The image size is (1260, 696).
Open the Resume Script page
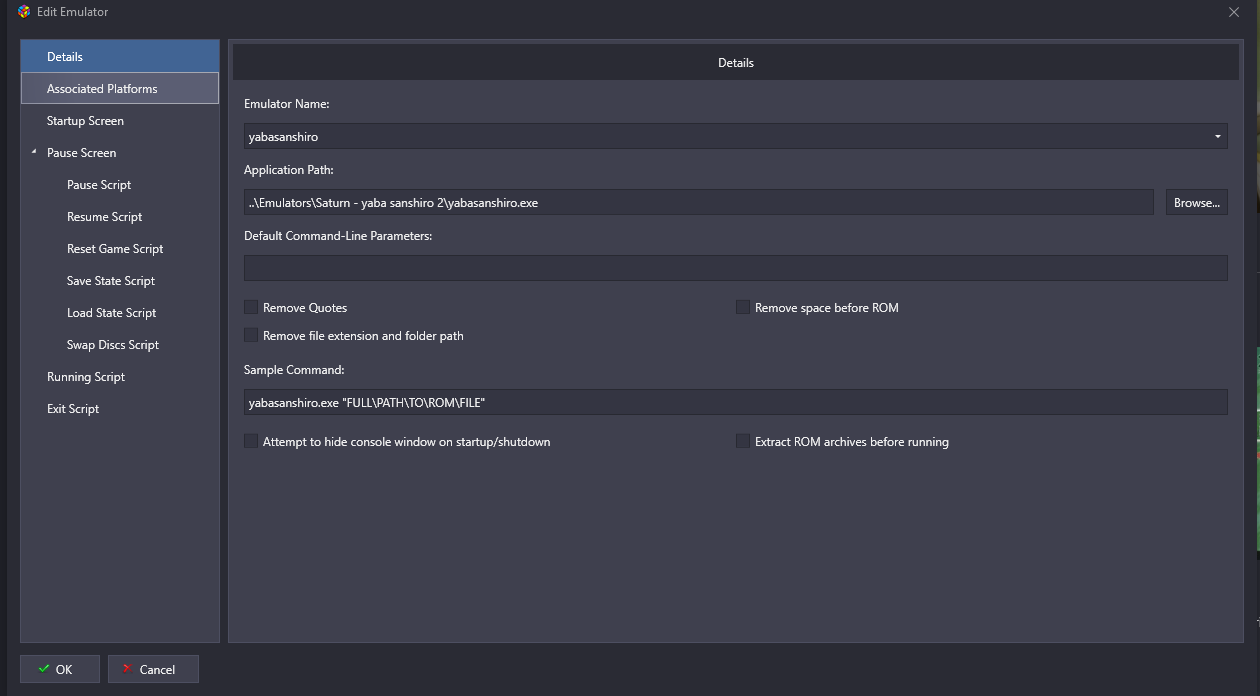pos(120,216)
